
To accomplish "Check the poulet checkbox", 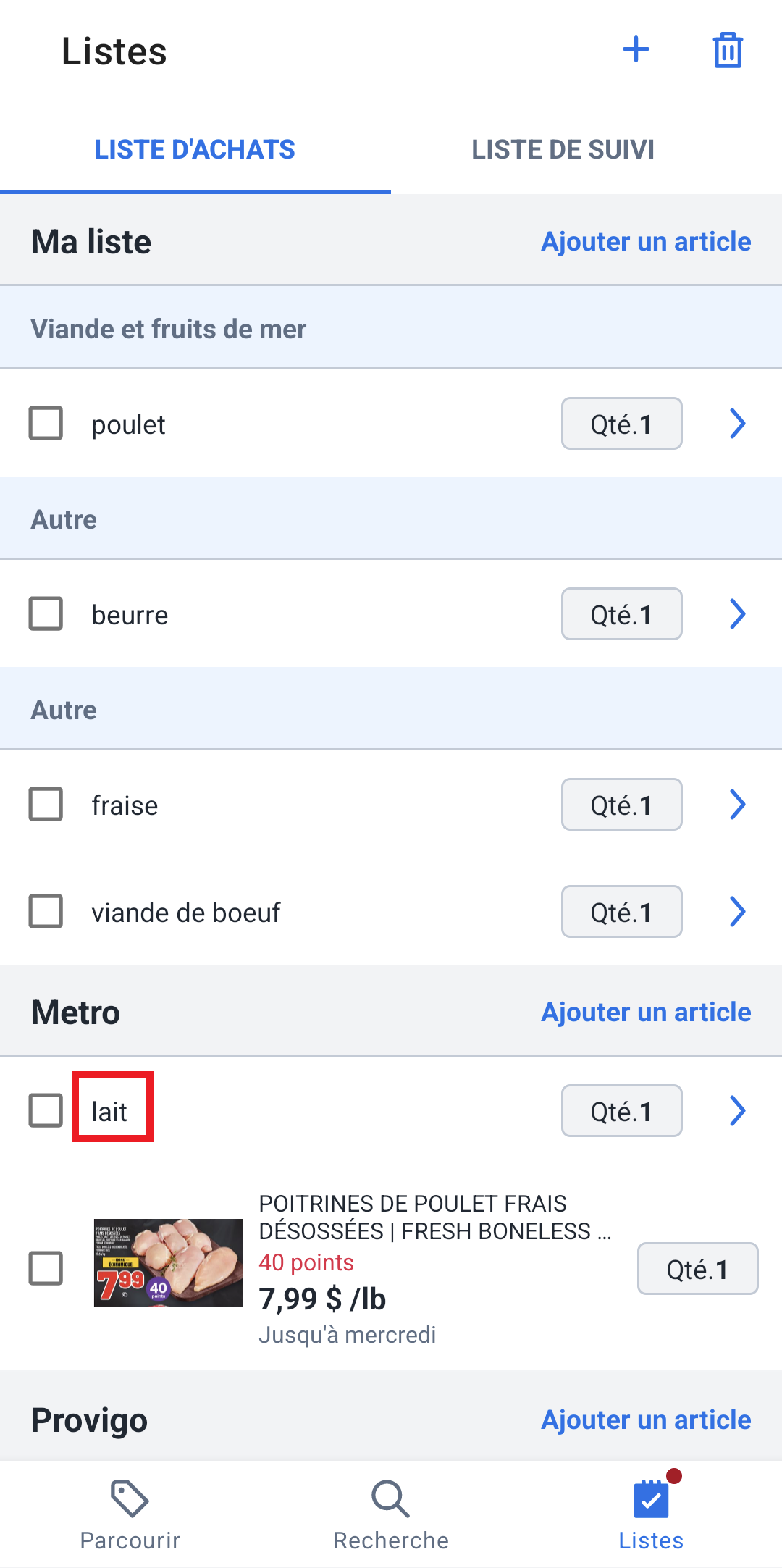I will point(46,423).
